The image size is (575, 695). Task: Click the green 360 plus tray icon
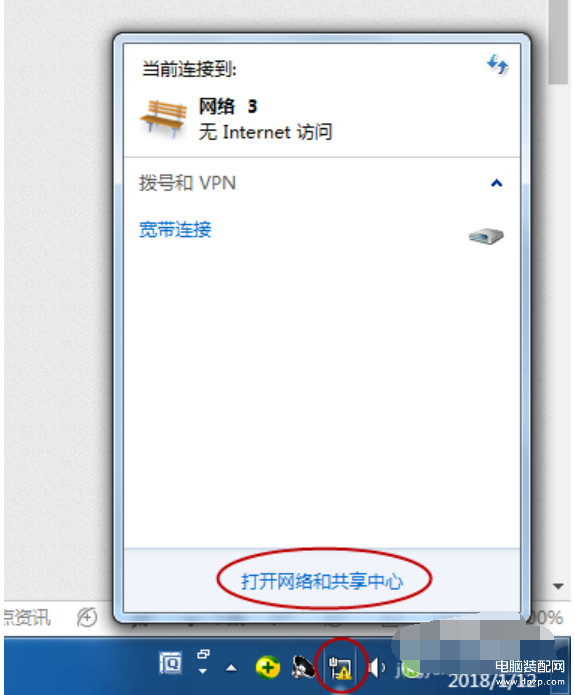(x=268, y=667)
